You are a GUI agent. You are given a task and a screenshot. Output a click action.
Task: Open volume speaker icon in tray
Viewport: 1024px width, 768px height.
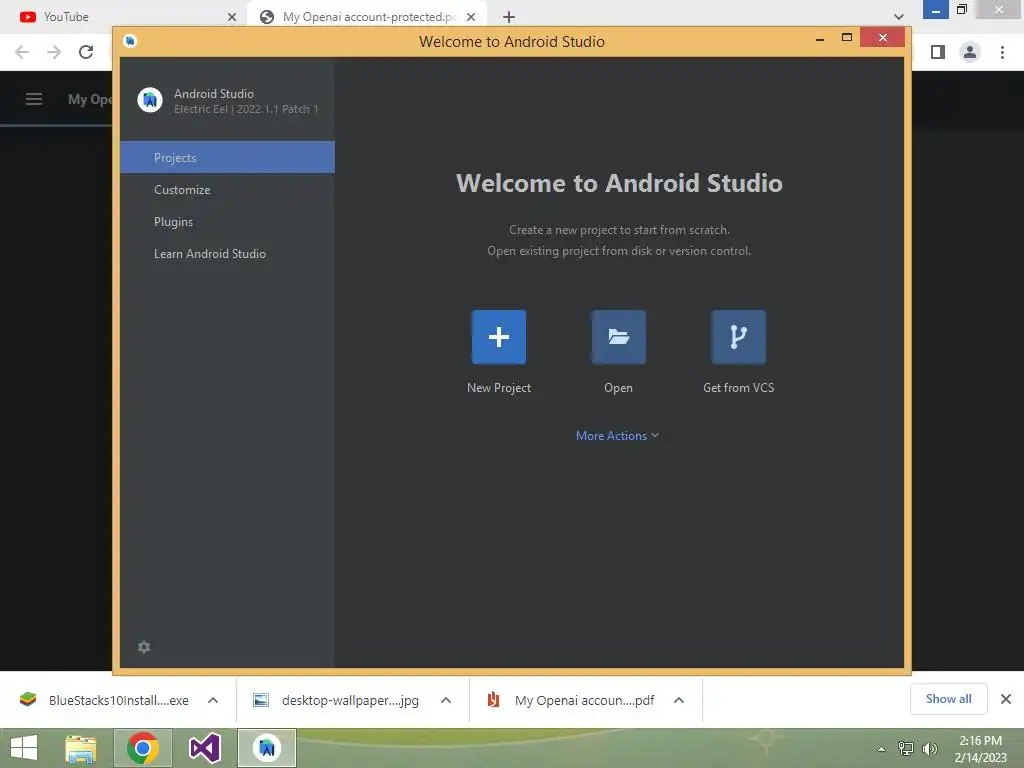(x=929, y=749)
